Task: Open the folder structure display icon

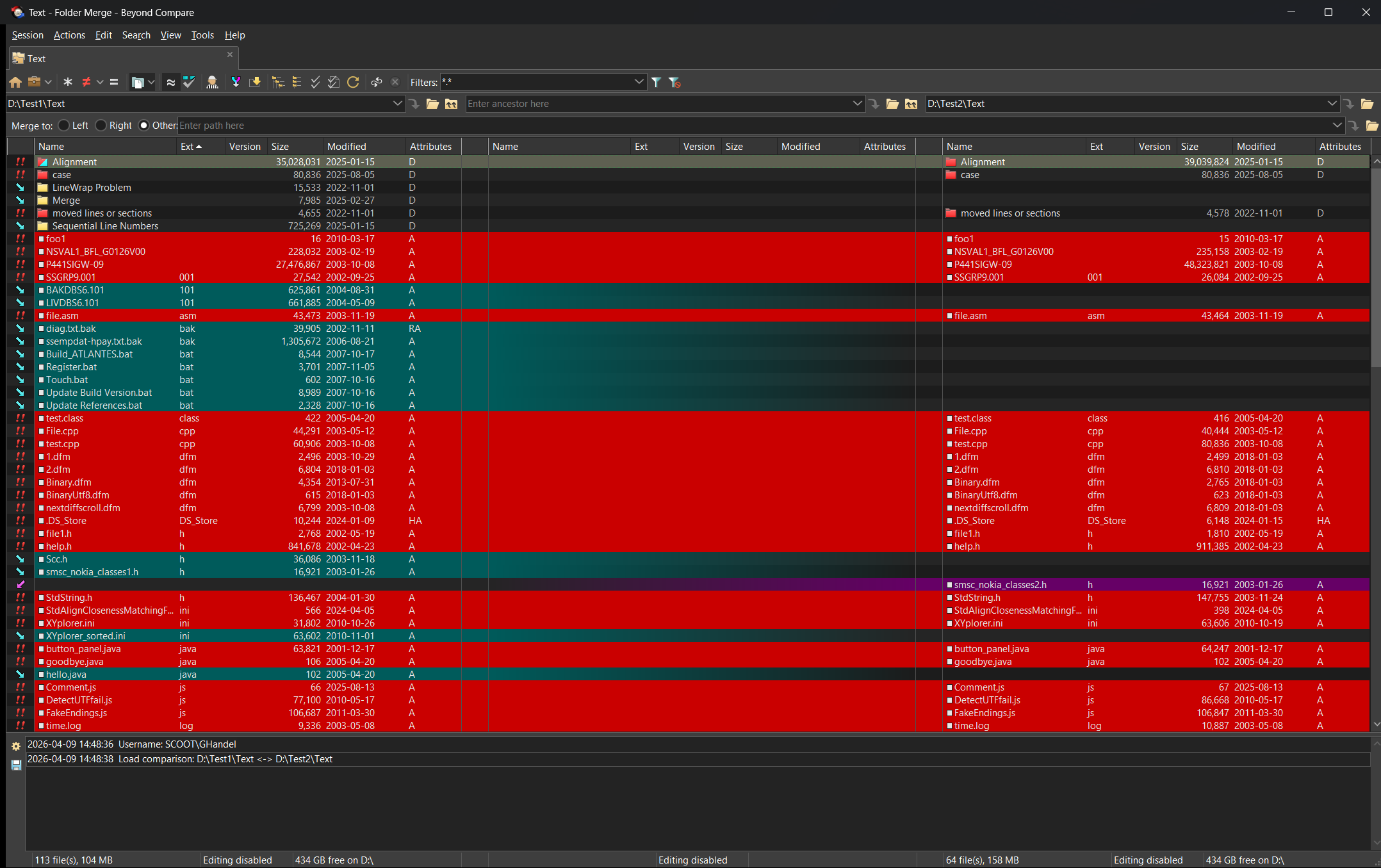Action: 137,82
